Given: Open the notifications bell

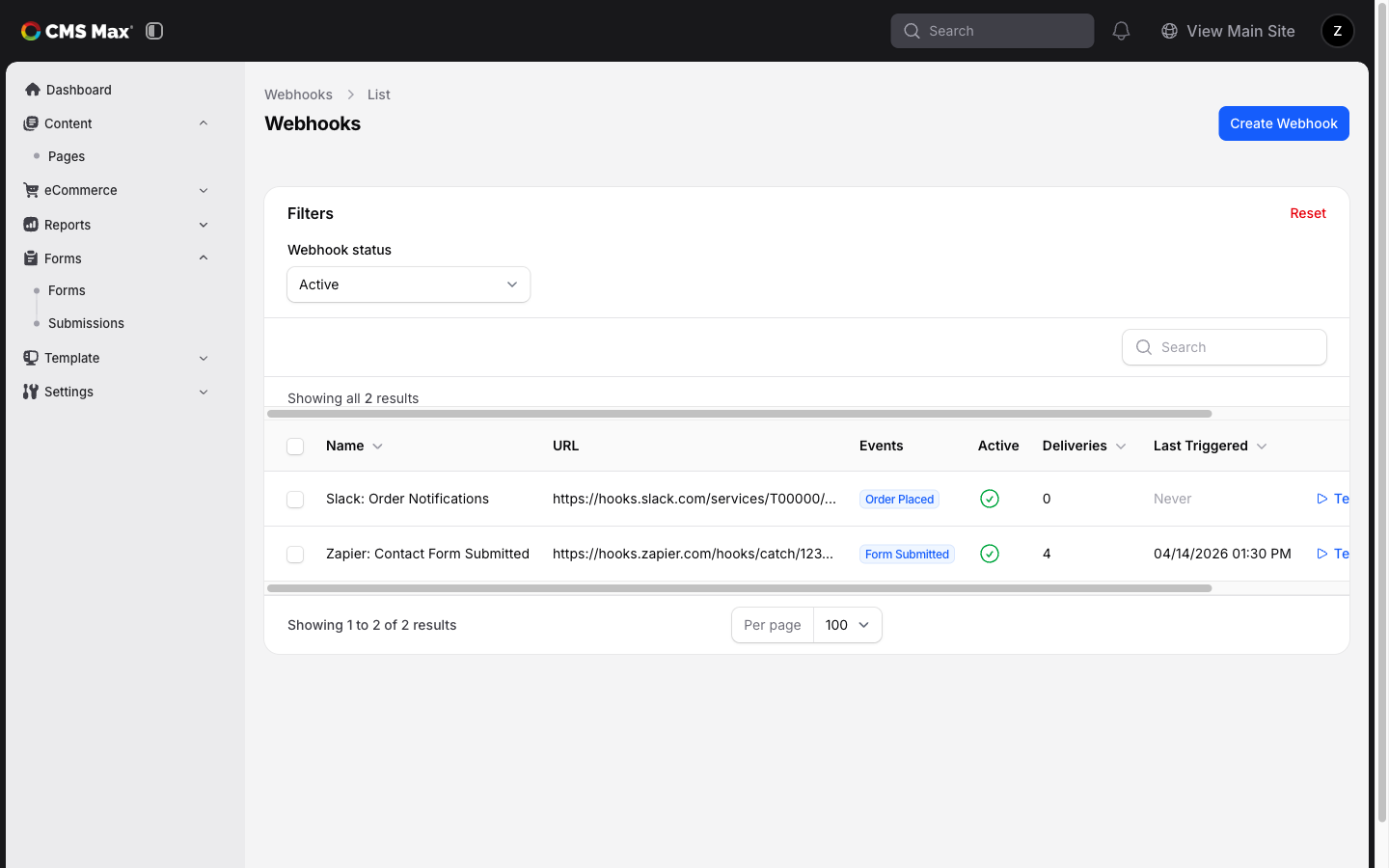Looking at the screenshot, I should coord(1121,31).
